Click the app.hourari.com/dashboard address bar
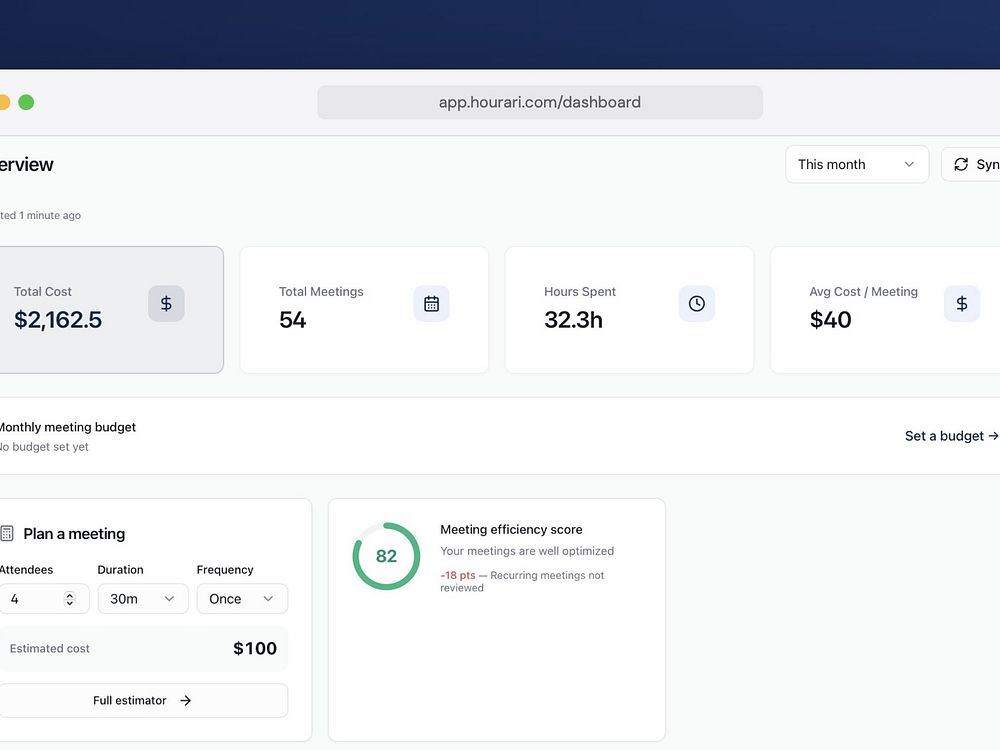The width and height of the screenshot is (1000, 750). (540, 102)
